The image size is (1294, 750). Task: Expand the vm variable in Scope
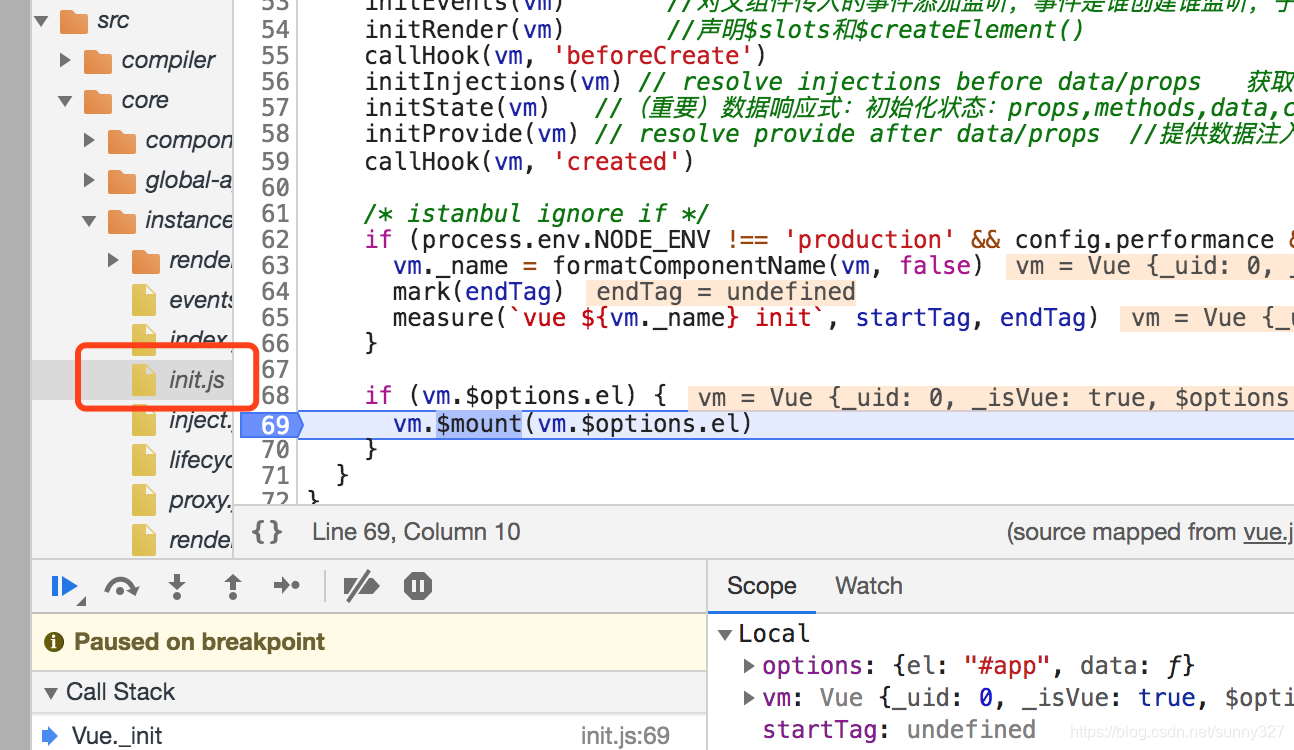tap(749, 697)
